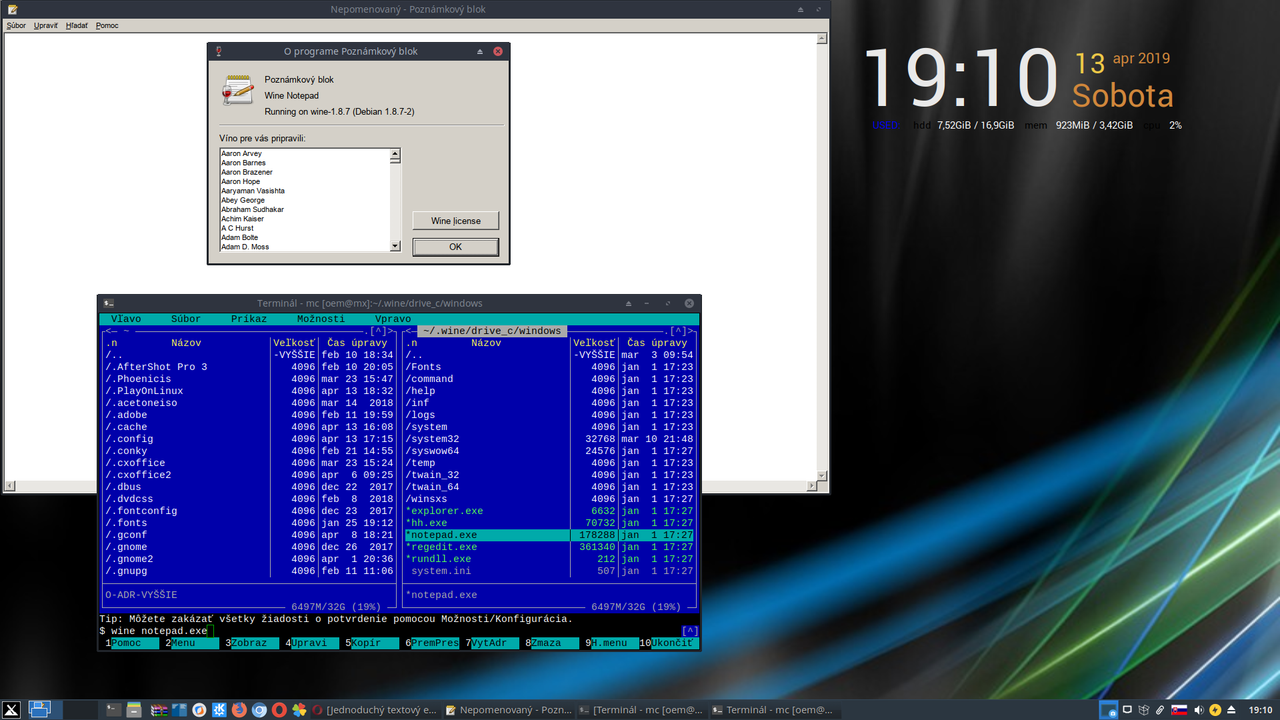Click the 1 Pomoc function key button
1280x720 pixels.
point(134,643)
